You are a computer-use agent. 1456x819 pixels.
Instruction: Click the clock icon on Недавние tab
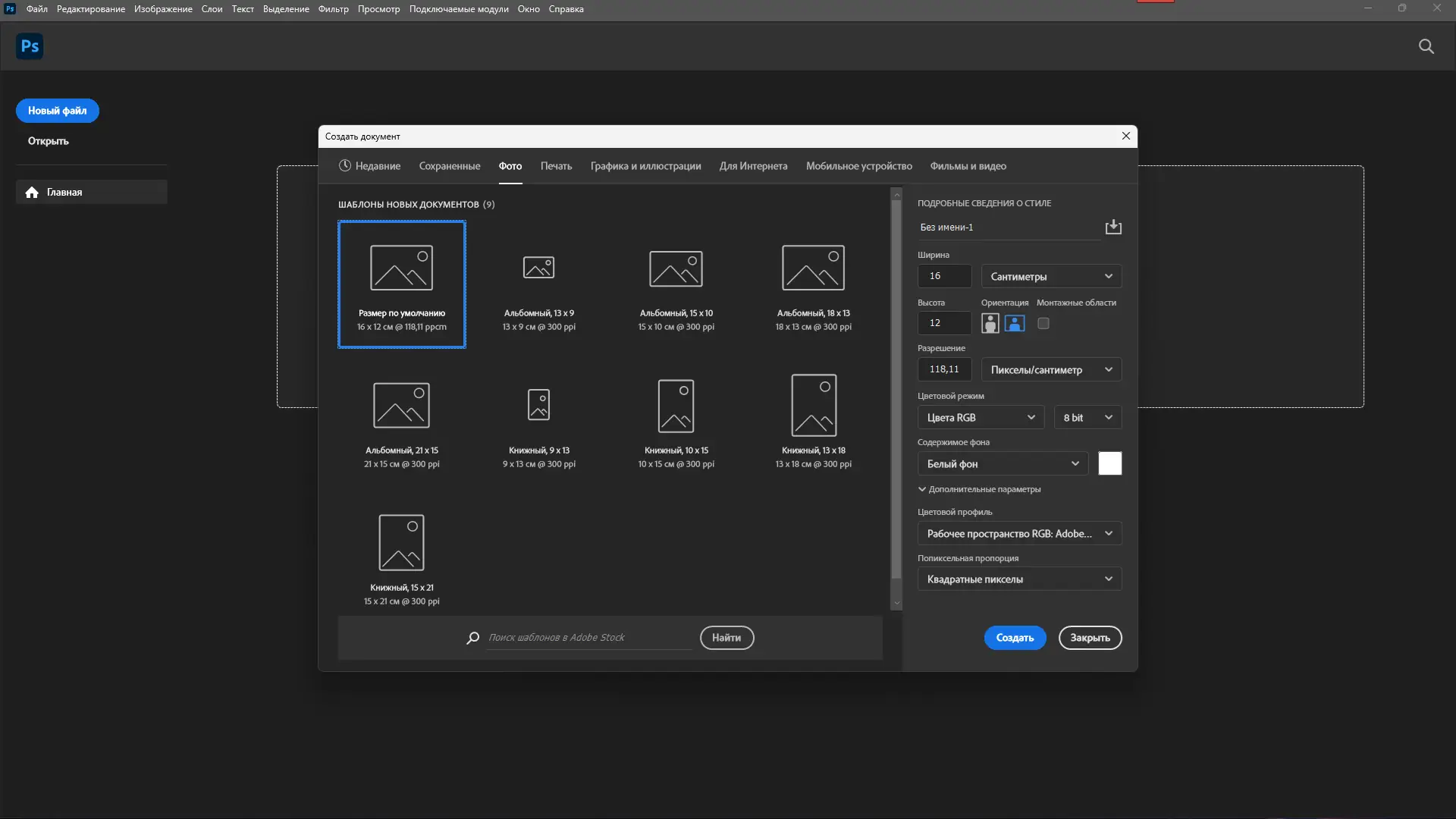(x=345, y=166)
